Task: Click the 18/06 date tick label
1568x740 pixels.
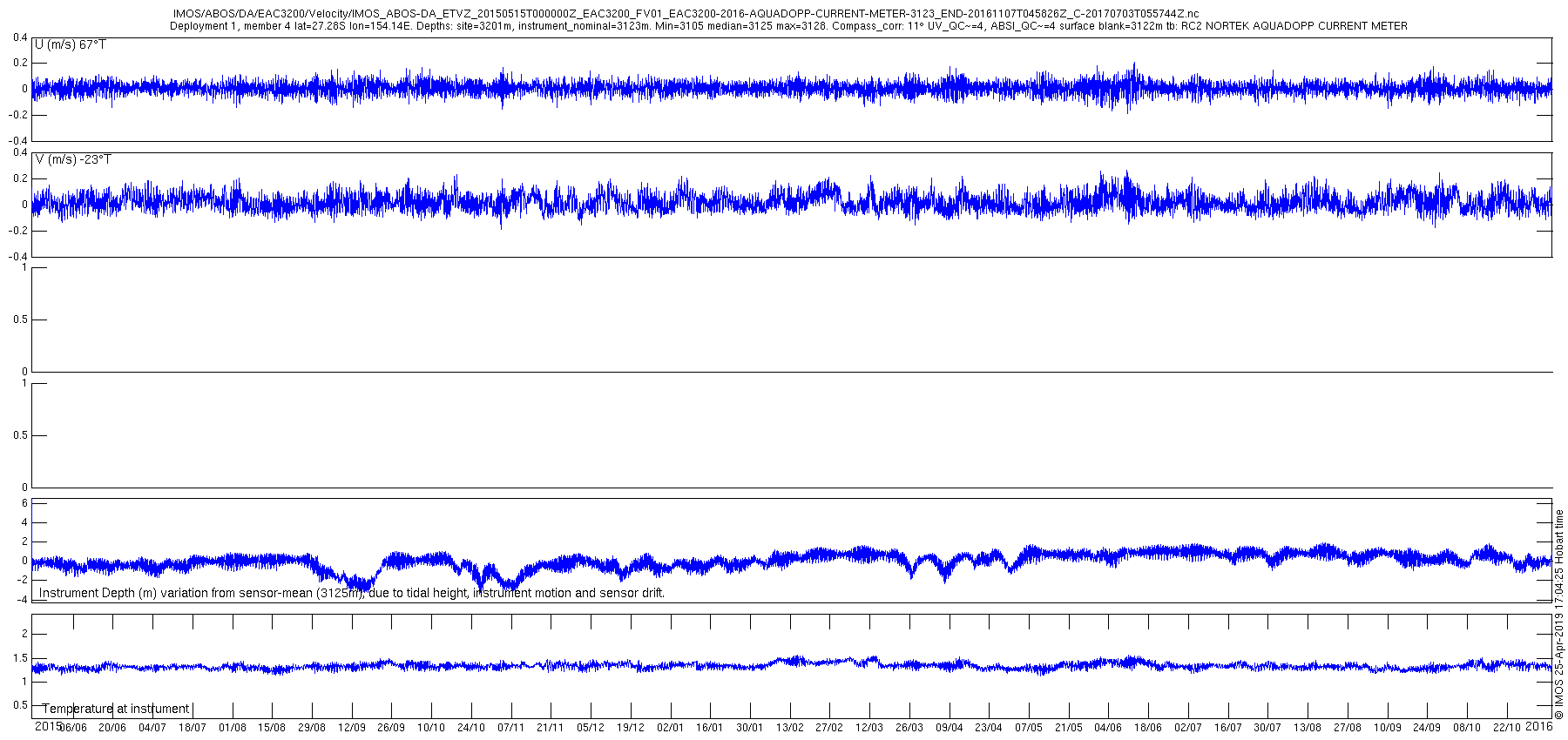Action: tap(1148, 728)
